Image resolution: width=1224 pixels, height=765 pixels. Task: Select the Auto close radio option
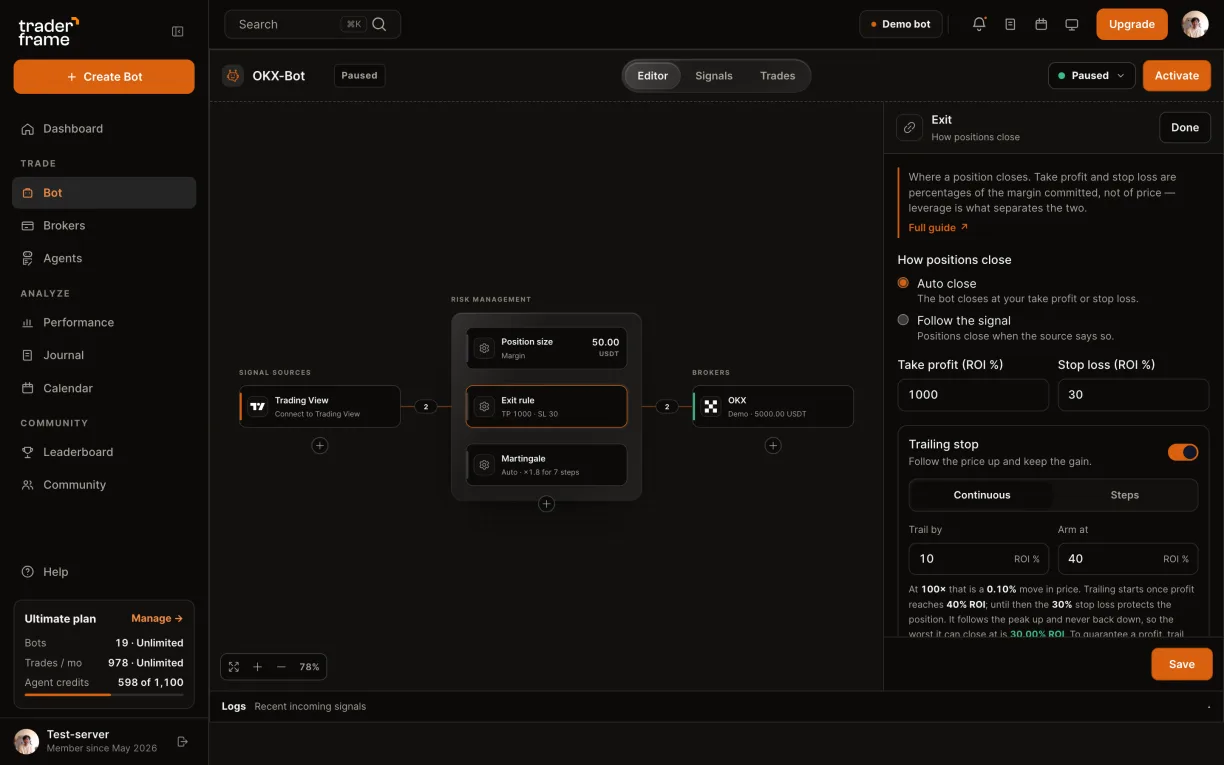point(903,283)
